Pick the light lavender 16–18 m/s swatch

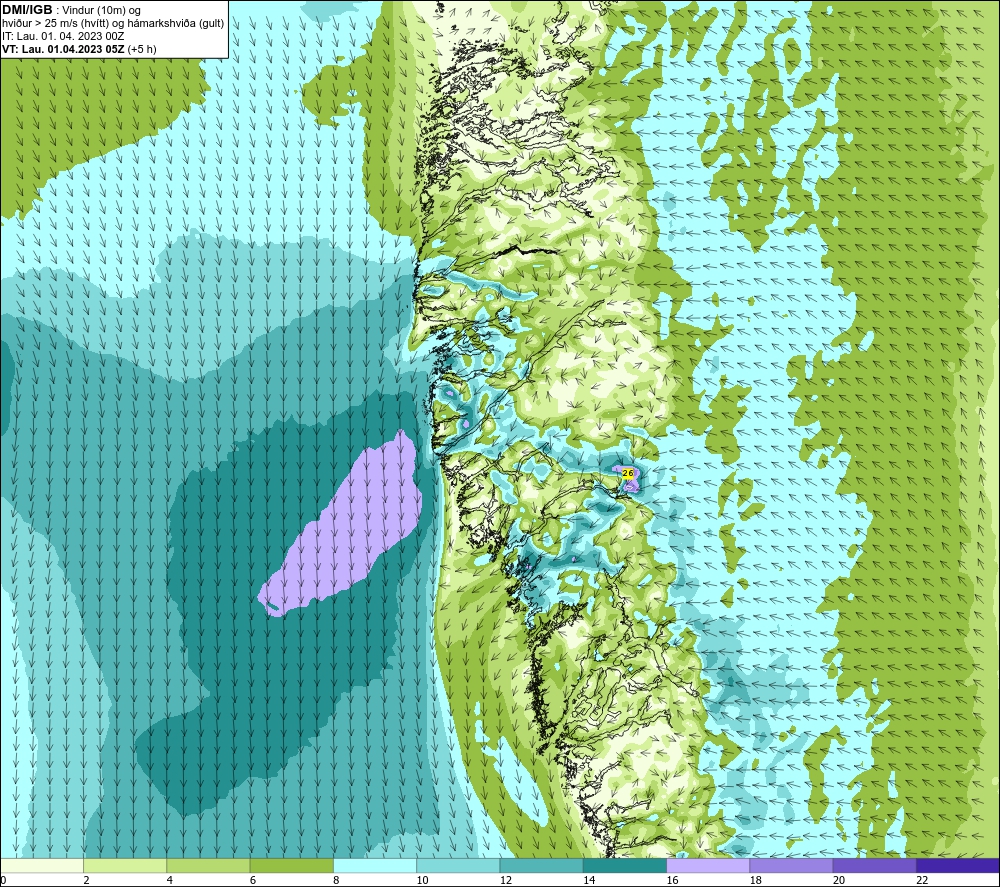(x=708, y=865)
